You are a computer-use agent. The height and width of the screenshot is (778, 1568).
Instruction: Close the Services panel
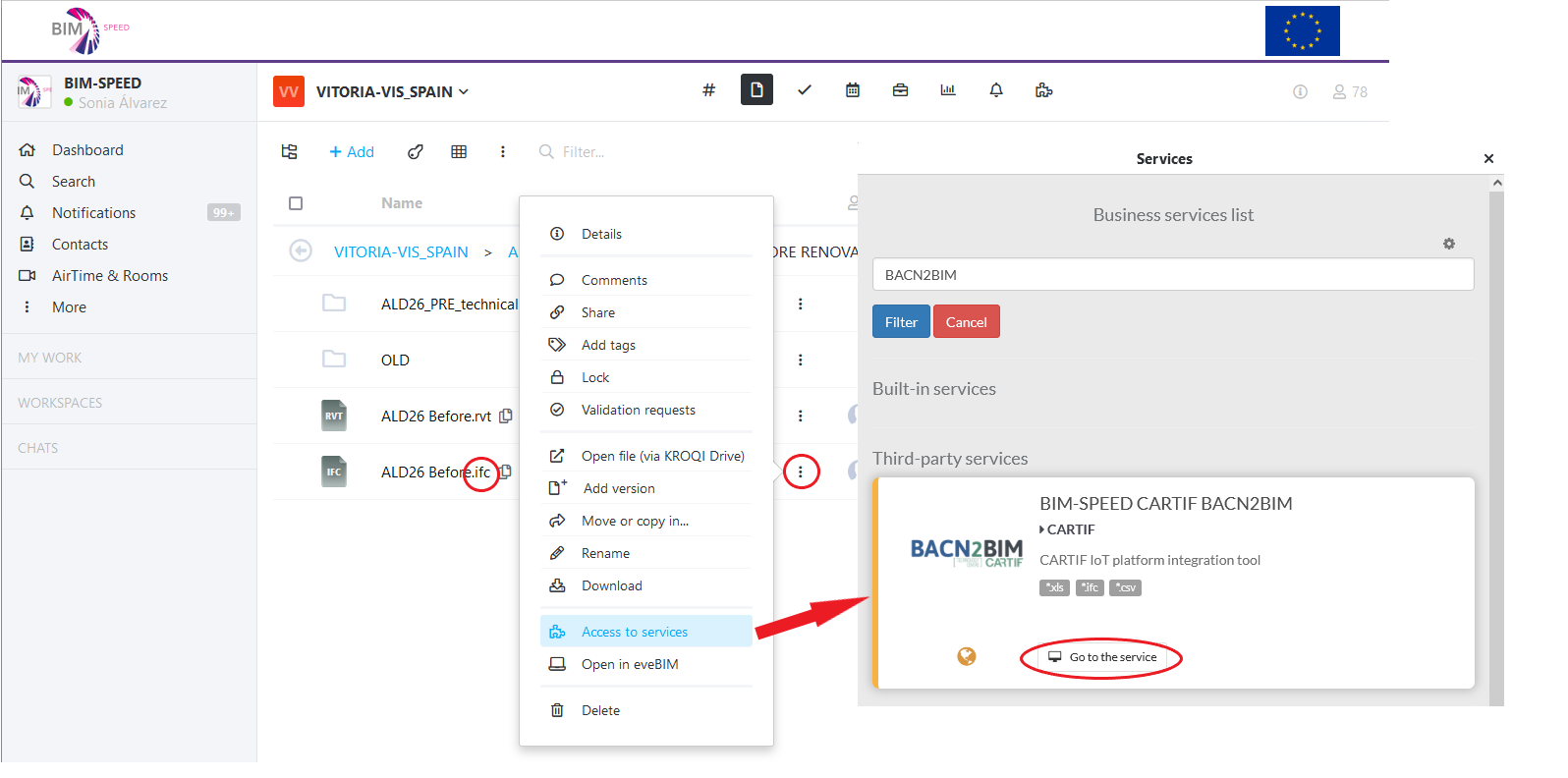click(x=1488, y=158)
